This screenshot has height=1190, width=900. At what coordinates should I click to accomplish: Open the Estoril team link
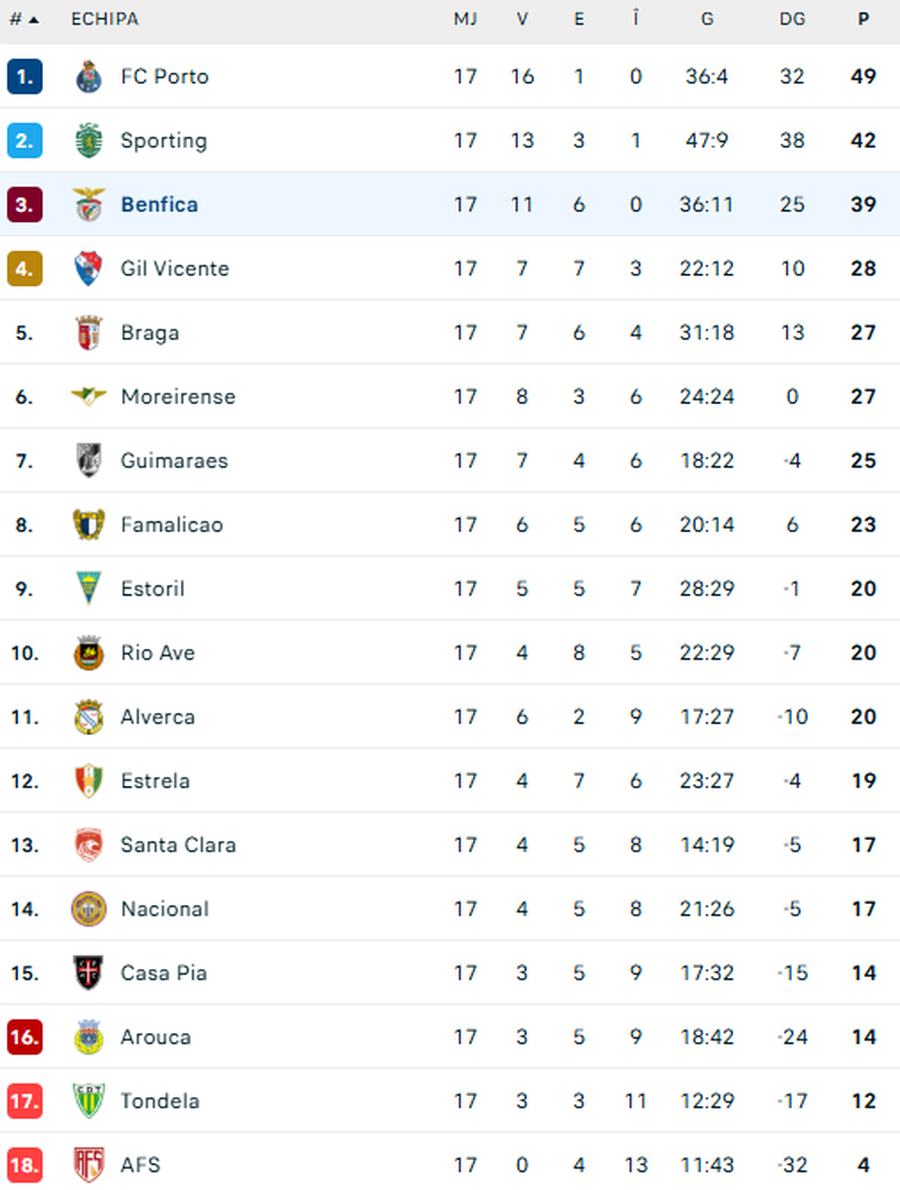pyautogui.click(x=152, y=589)
